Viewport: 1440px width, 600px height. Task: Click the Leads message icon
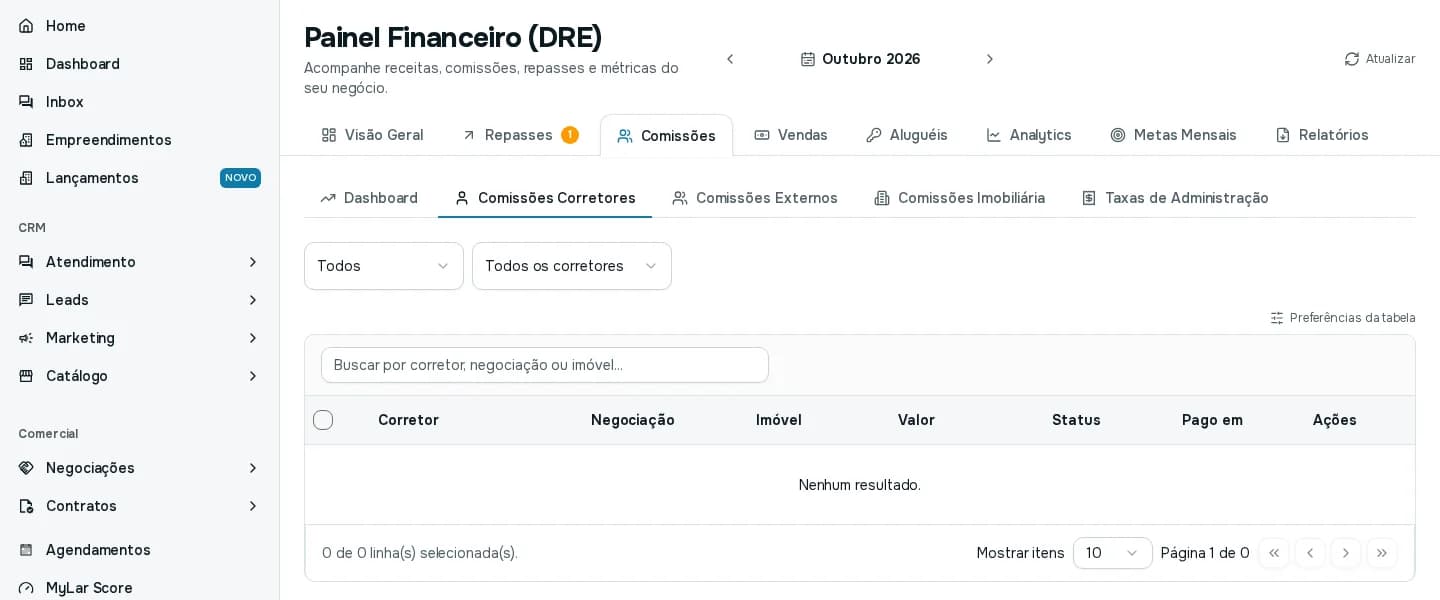click(26, 300)
